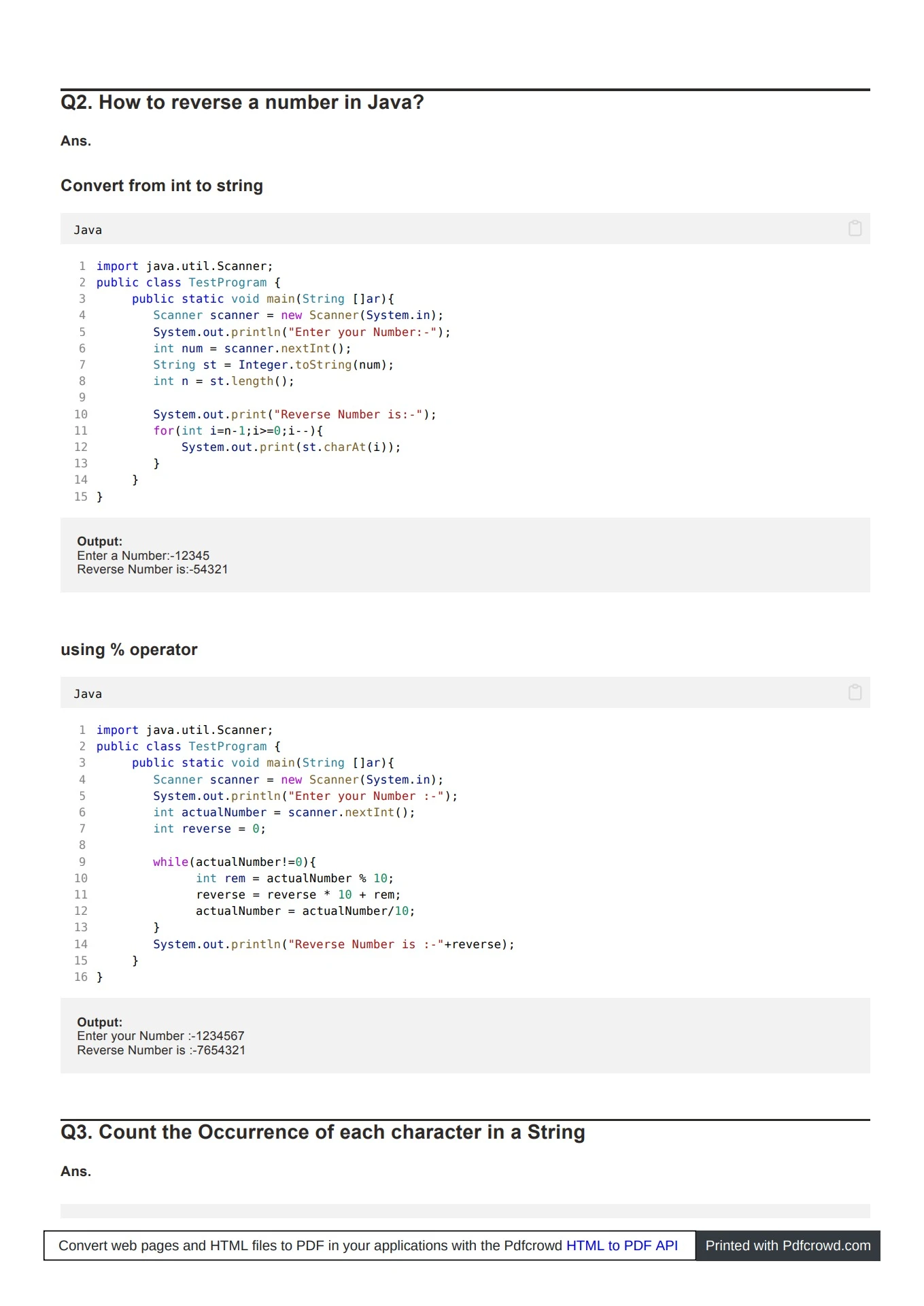Click the System.out.print(st.charAt(i)); line
Image resolution: width=924 pixels, height=1306 pixels.
pos(291,447)
